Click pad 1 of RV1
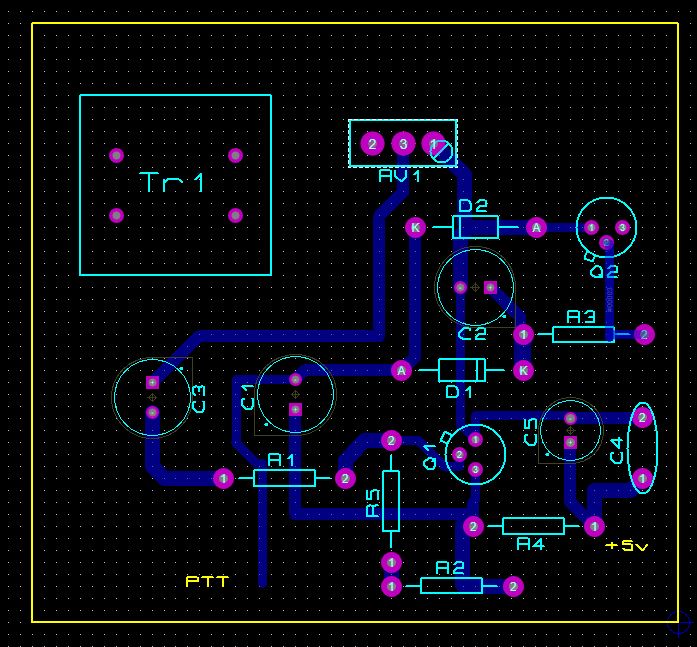This screenshot has width=697, height=647. pos(433,144)
